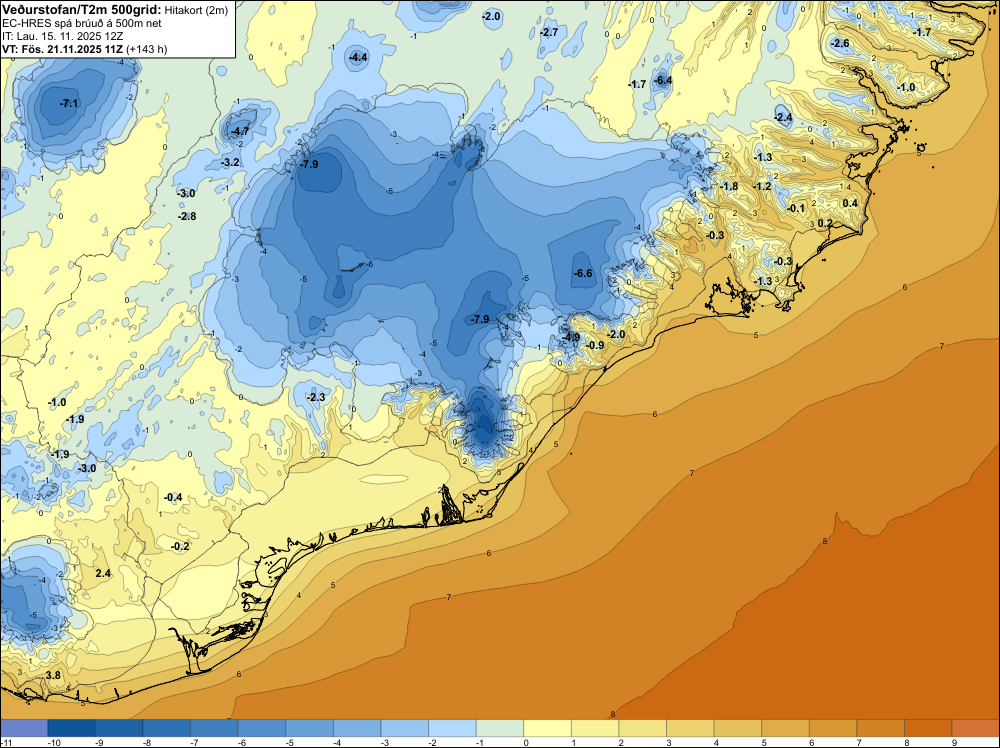Viewport: 1000px width, 748px height.
Task: Click the -4.9 temperature label
Action: 571,337
